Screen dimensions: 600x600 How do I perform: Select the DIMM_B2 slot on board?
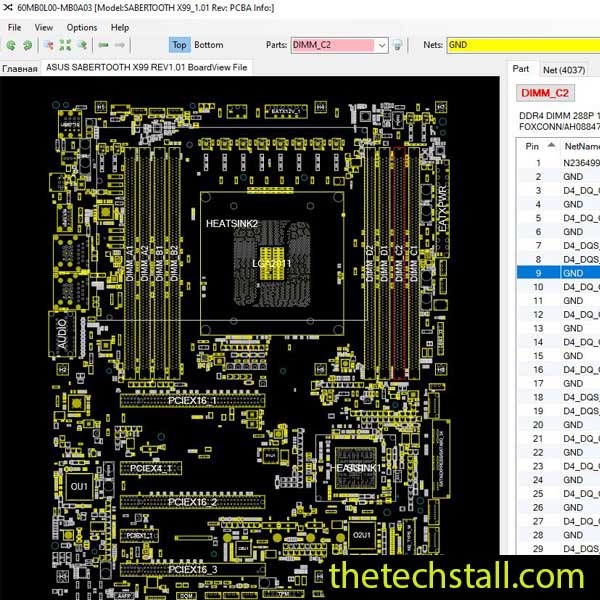[174, 264]
